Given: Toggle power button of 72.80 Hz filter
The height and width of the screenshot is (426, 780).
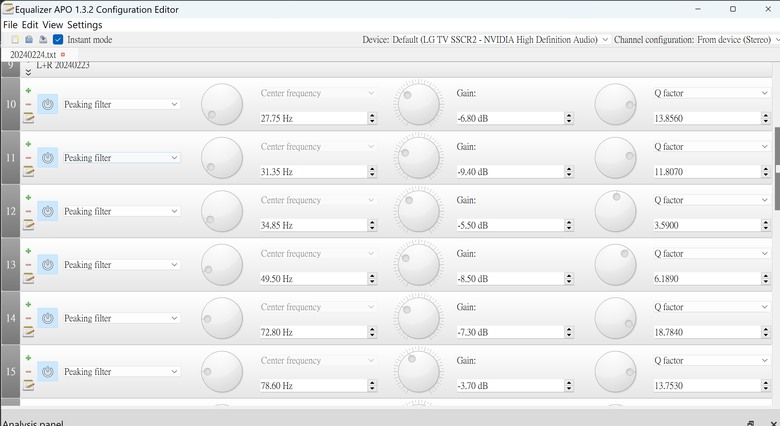Looking at the screenshot, I should tap(48, 318).
